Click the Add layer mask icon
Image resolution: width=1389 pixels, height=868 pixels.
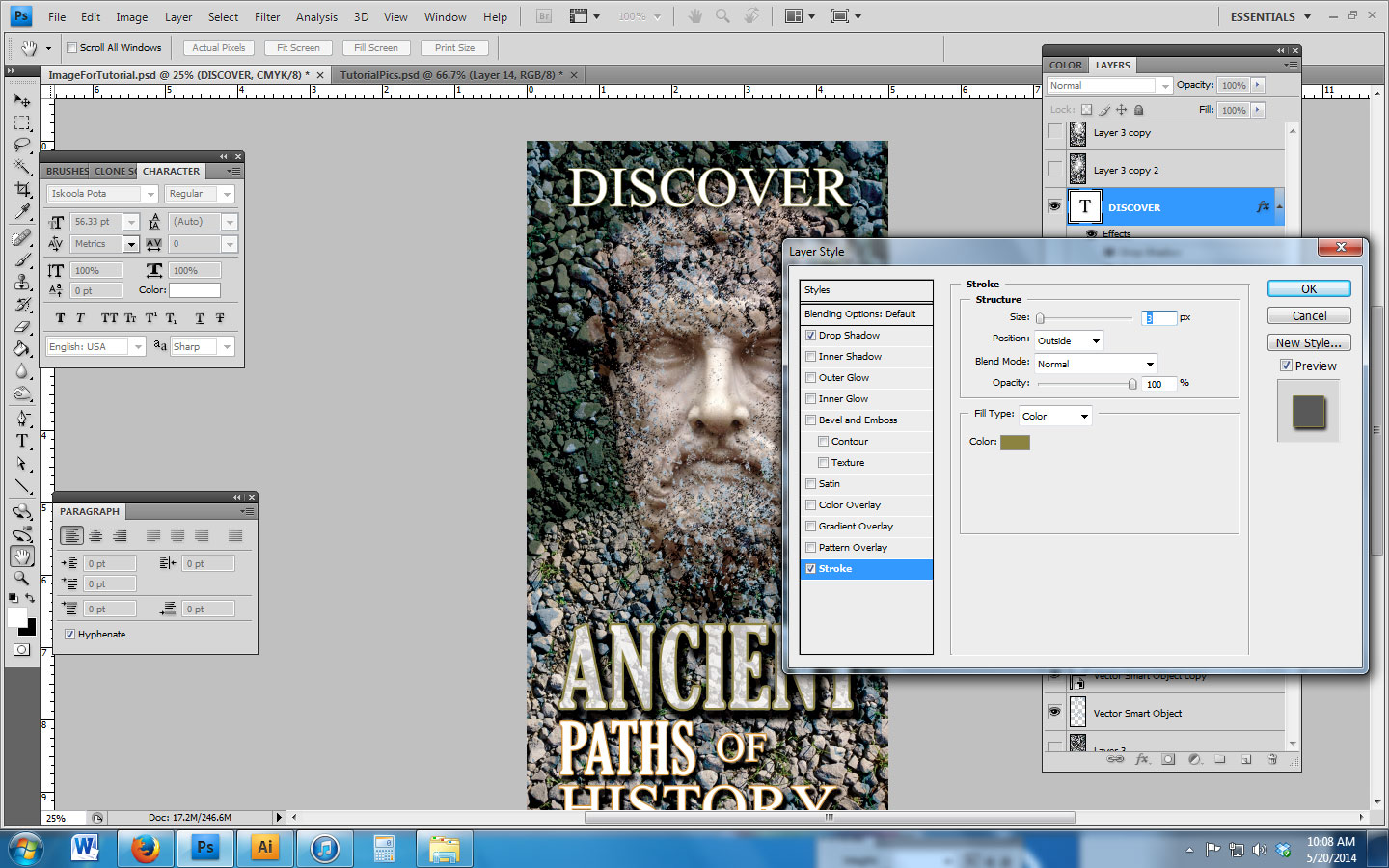point(1168,760)
